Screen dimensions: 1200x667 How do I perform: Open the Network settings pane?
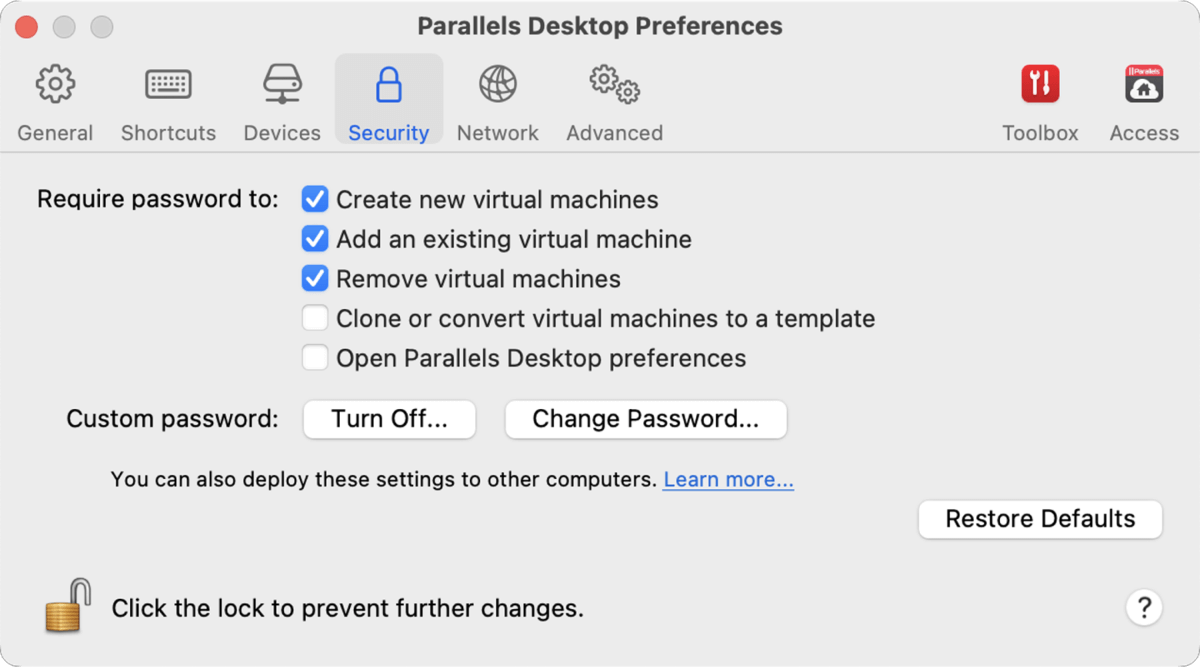click(x=497, y=98)
